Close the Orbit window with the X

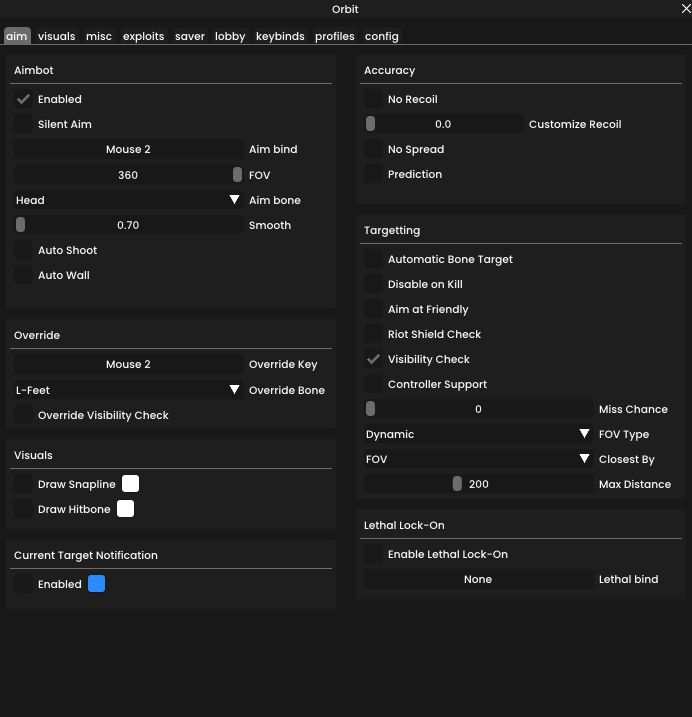point(686,9)
